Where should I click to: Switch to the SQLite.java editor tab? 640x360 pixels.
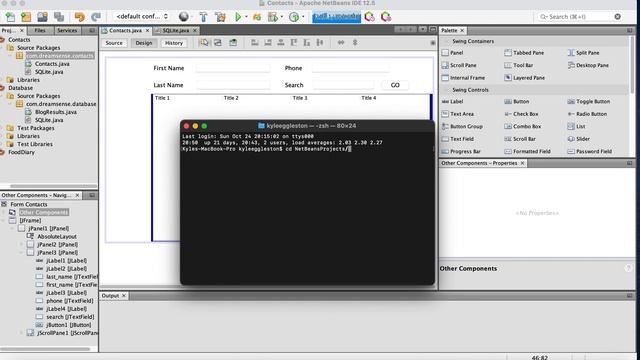(176, 31)
